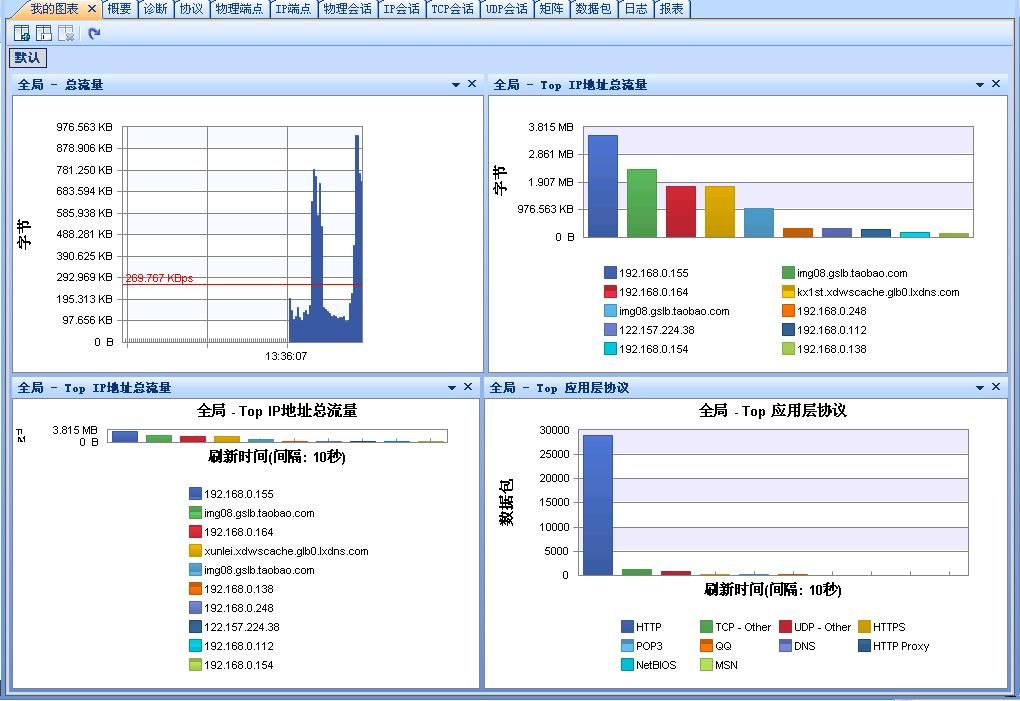1020x701 pixels.
Task: Close the 我的图表 tab with its X
Action: coord(92,9)
